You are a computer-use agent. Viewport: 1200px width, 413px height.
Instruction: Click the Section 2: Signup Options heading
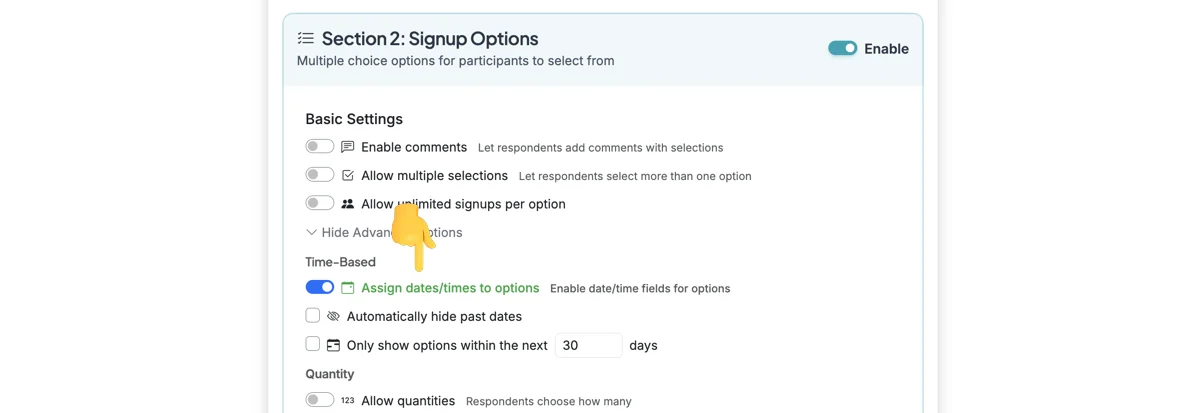[430, 39]
